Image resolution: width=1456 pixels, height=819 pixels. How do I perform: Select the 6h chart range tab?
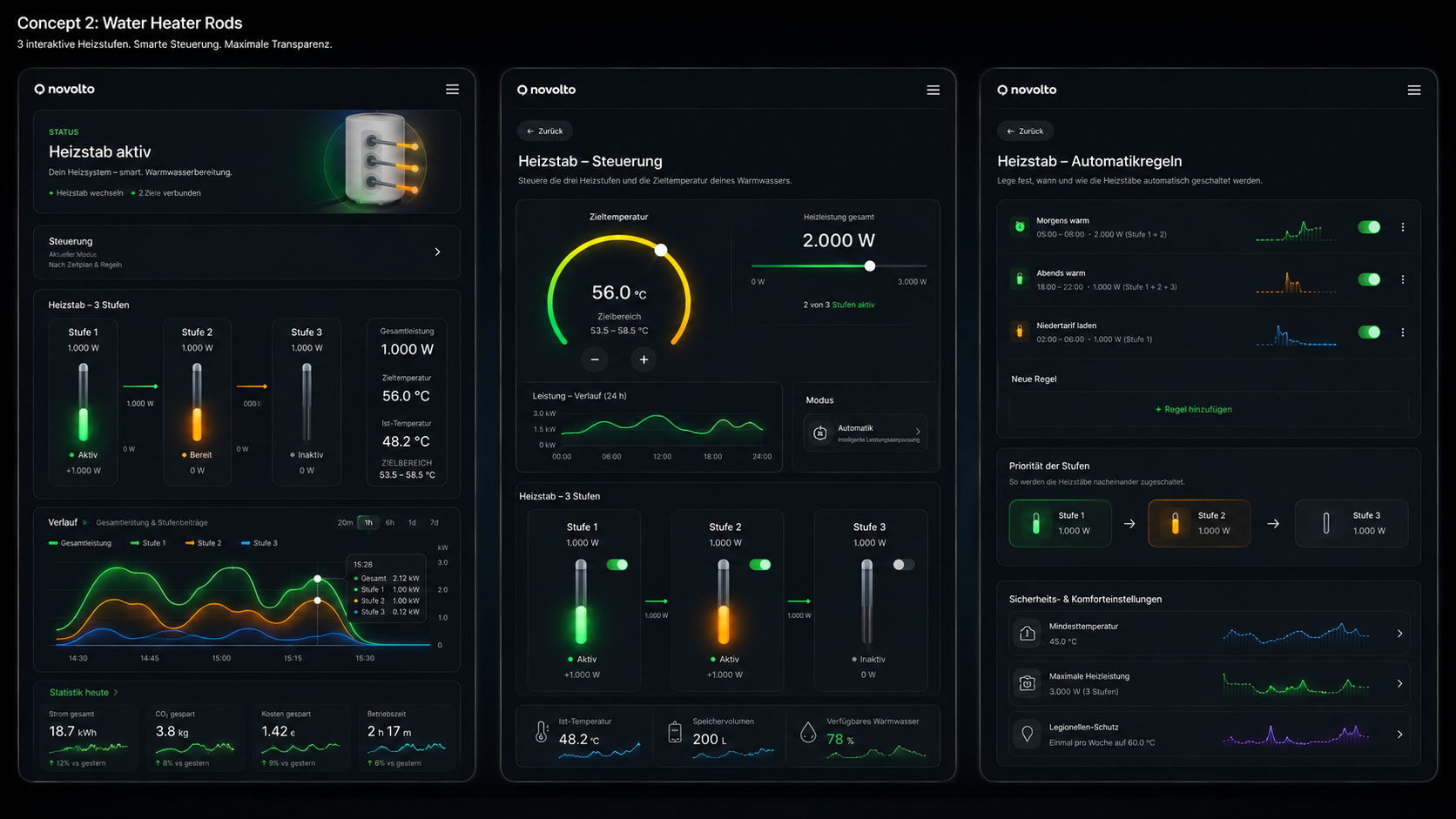(390, 523)
